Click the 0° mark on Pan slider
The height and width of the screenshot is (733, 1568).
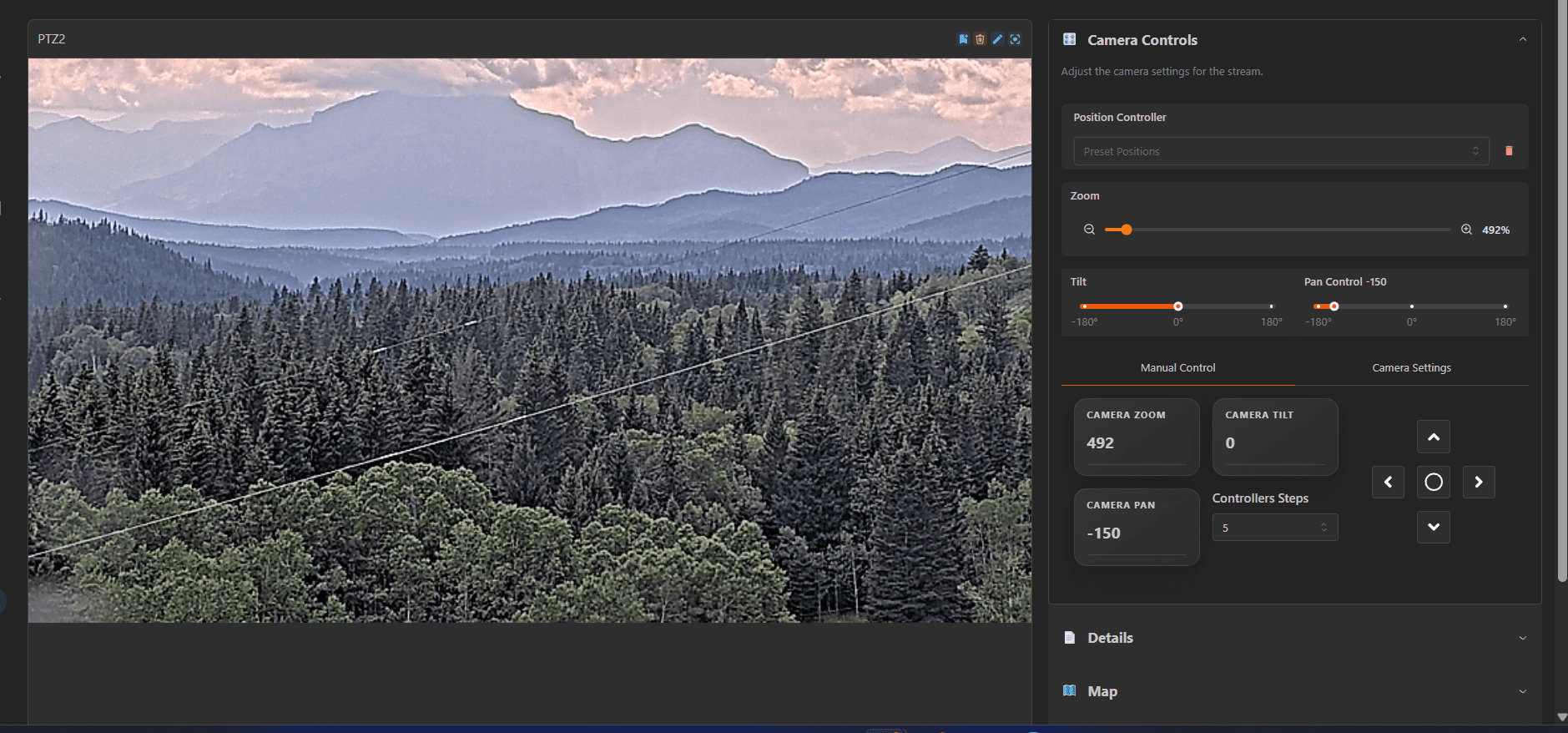point(1412,321)
